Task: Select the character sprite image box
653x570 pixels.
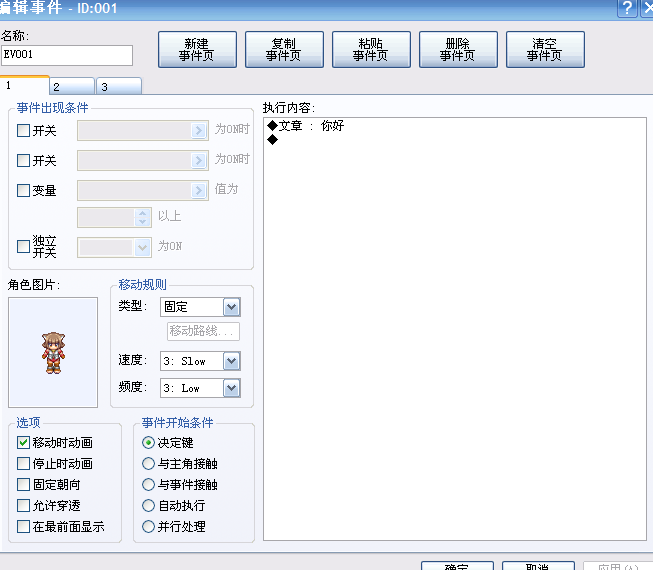Action: [x=53, y=352]
